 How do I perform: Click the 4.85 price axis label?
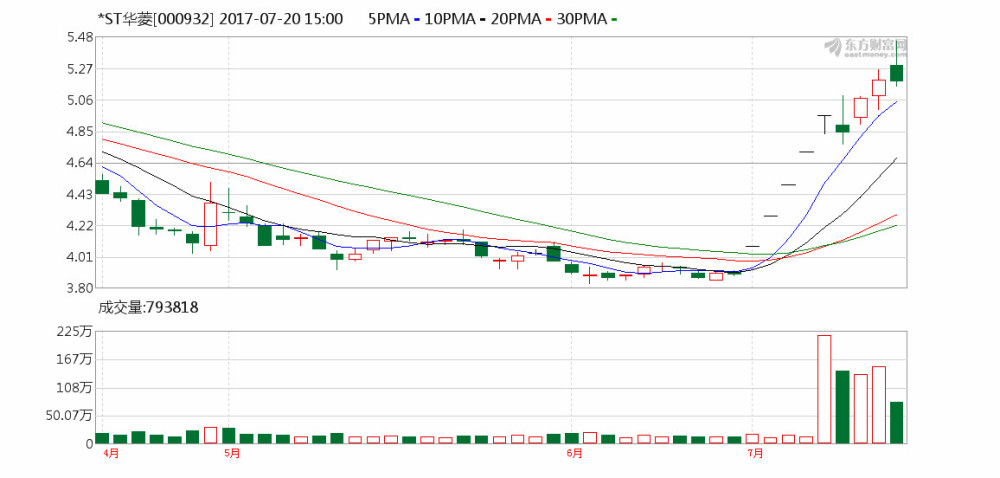[80, 133]
